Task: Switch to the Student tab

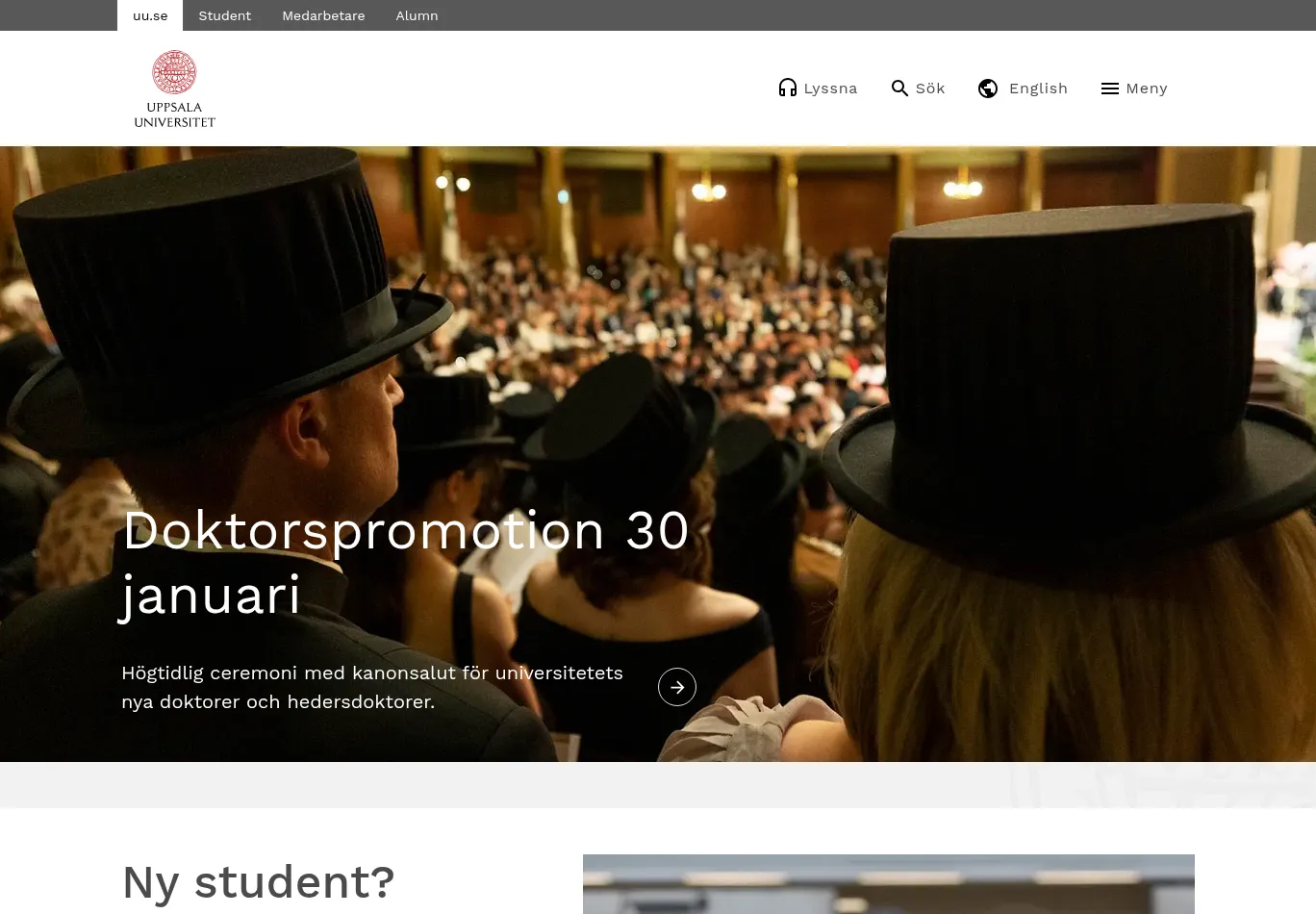Action: (x=224, y=15)
